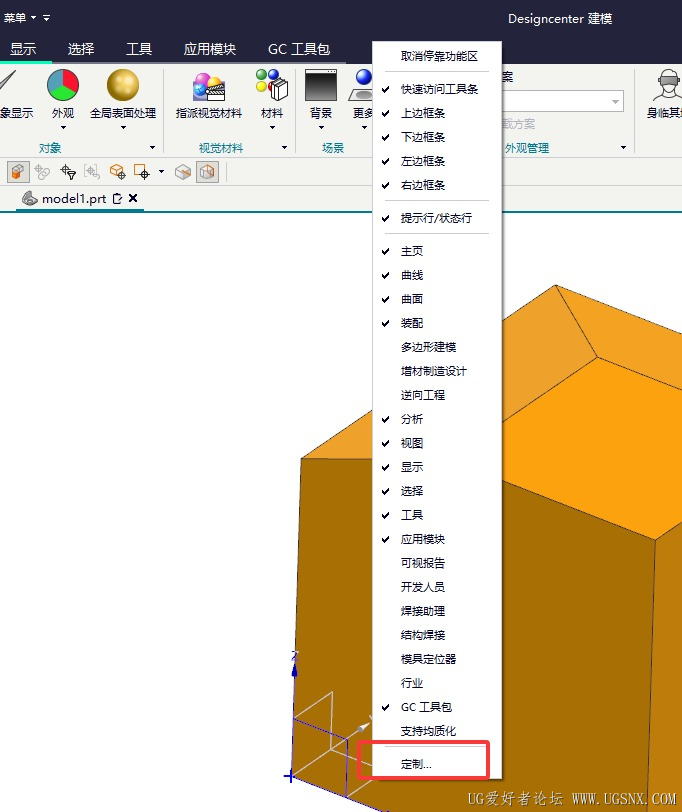The width and height of the screenshot is (682, 812).
Task: Click the model1.prt part file icon
Action: click(30, 198)
